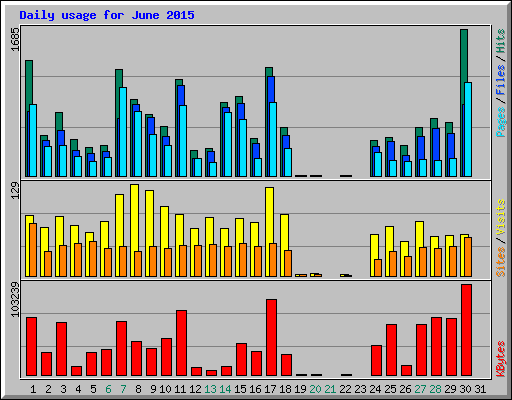Click green weekend day label 28
This screenshot has height=400, width=512.
pyautogui.click(x=435, y=389)
